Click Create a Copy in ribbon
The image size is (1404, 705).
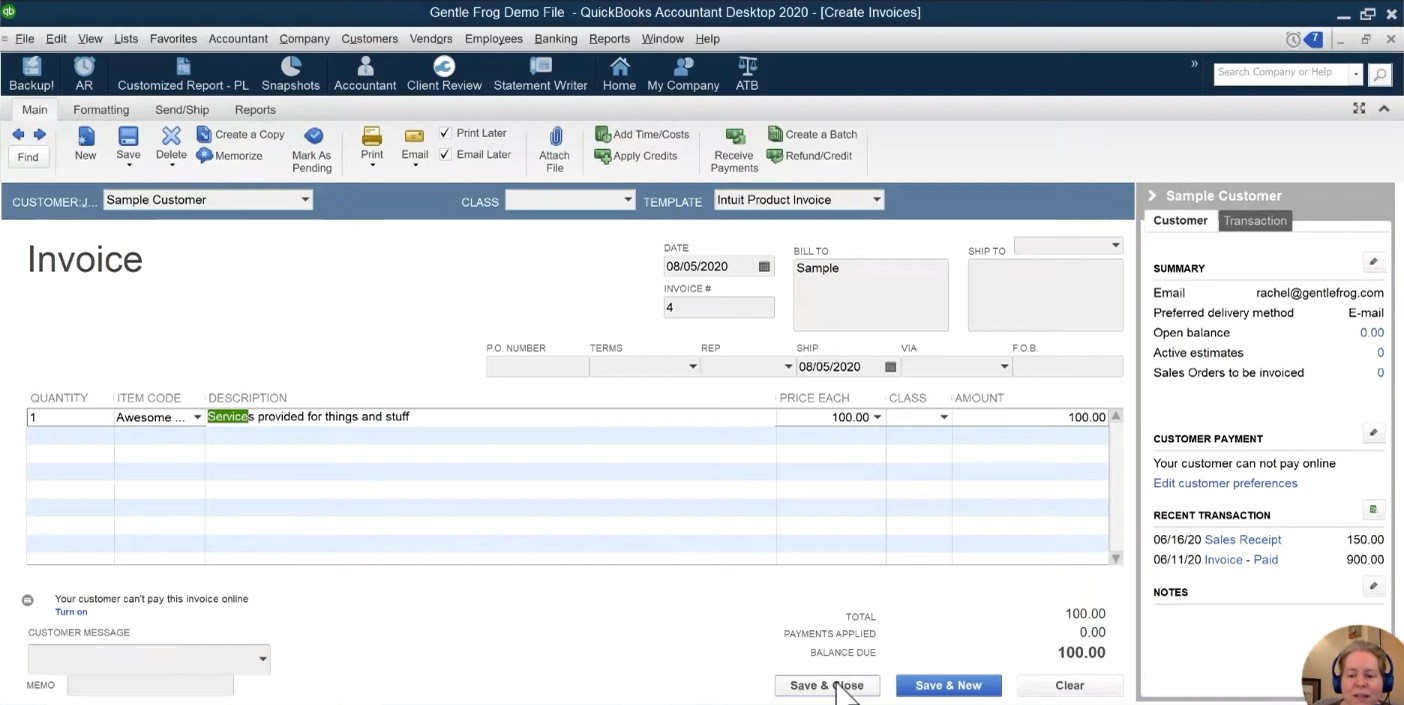click(241, 134)
